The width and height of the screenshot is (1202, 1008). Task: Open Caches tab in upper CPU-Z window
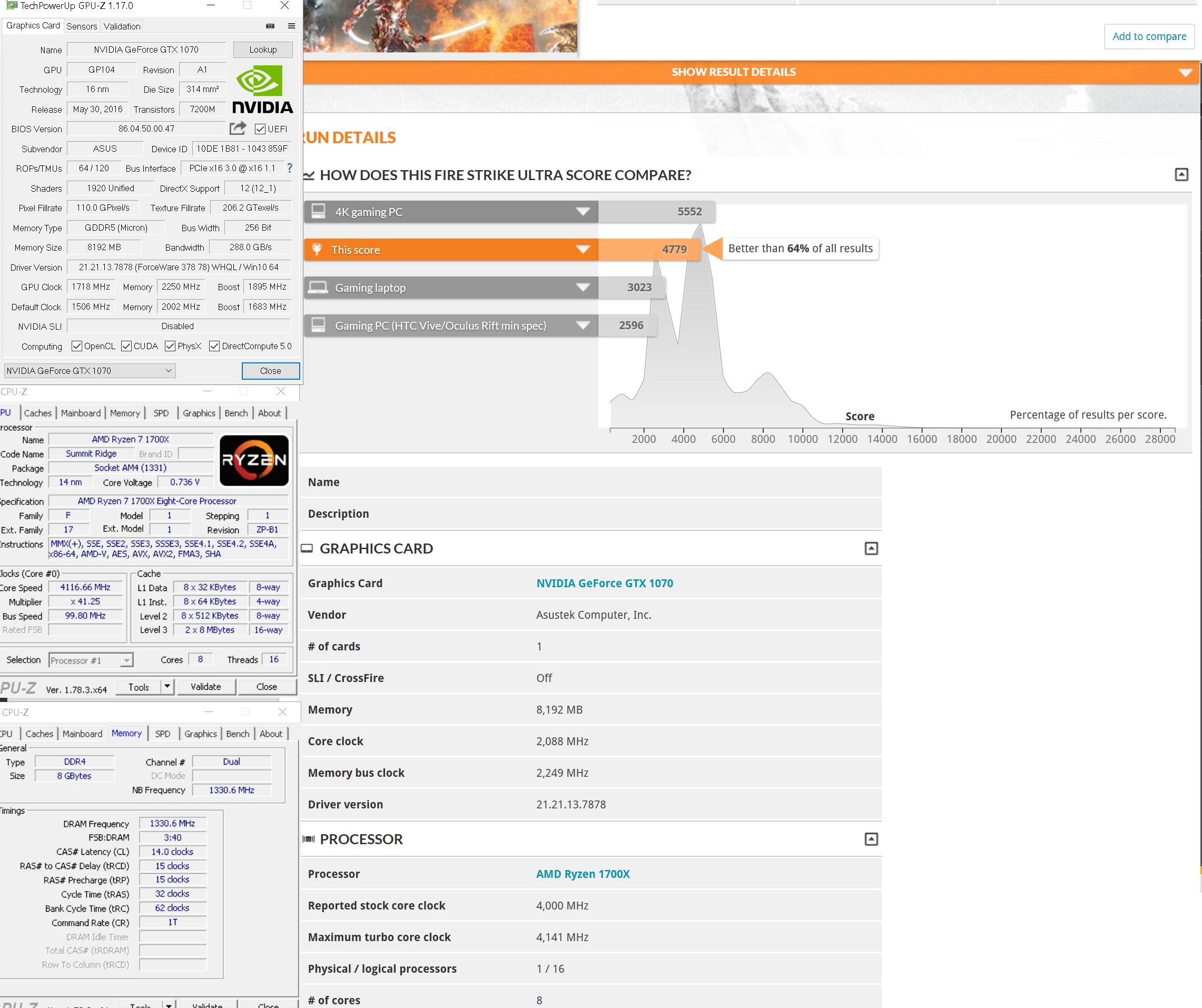pos(38,413)
